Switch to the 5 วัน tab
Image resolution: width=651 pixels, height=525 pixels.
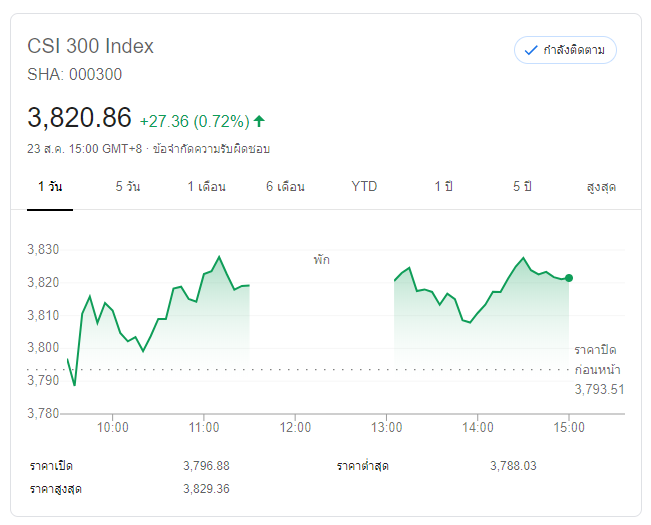click(x=127, y=187)
